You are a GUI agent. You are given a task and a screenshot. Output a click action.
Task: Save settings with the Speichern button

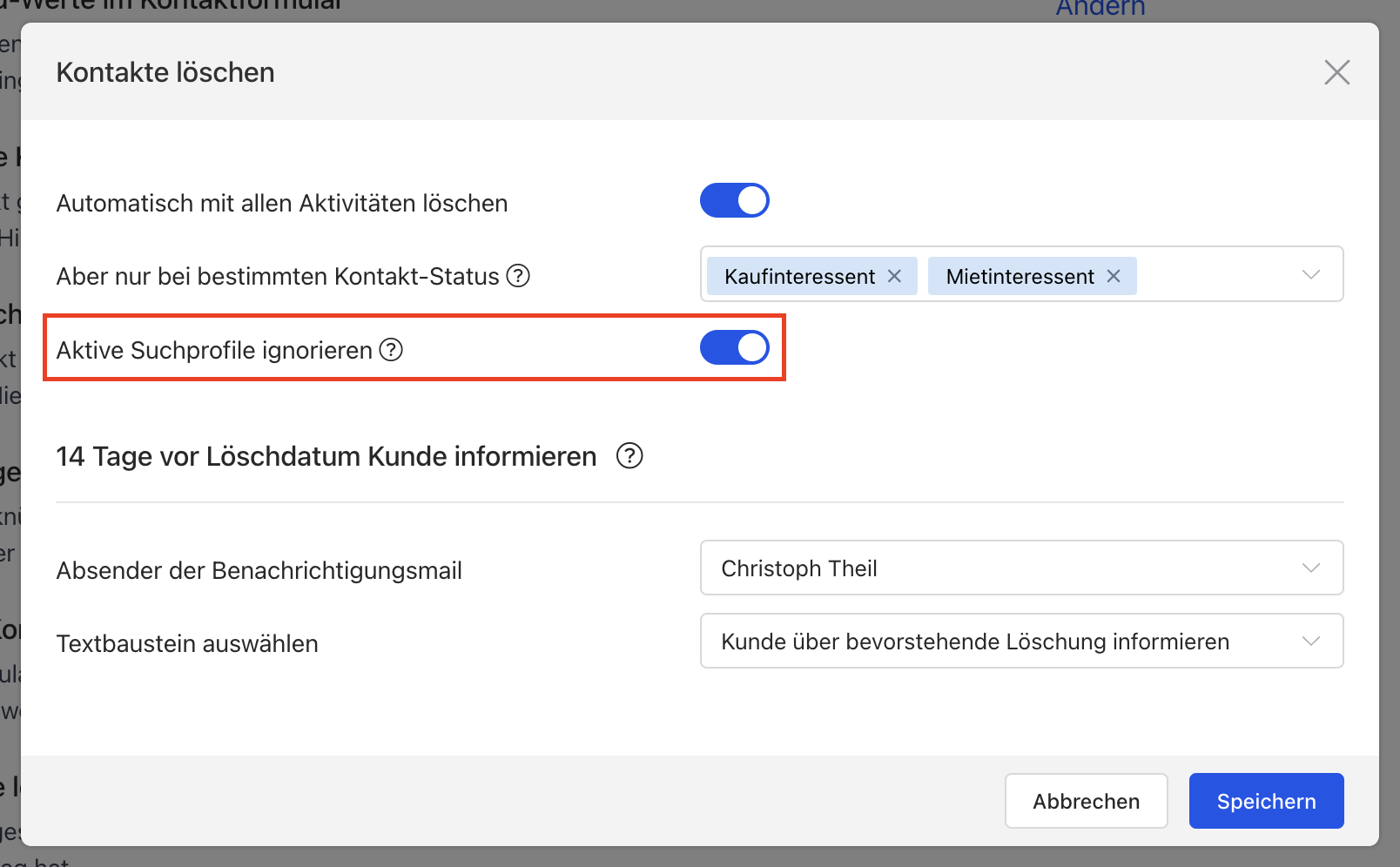tap(1265, 801)
